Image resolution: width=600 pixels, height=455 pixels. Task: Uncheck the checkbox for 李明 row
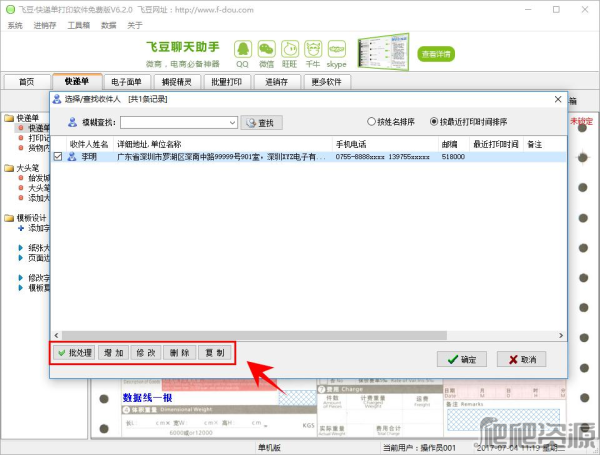pyautogui.click(x=58, y=157)
